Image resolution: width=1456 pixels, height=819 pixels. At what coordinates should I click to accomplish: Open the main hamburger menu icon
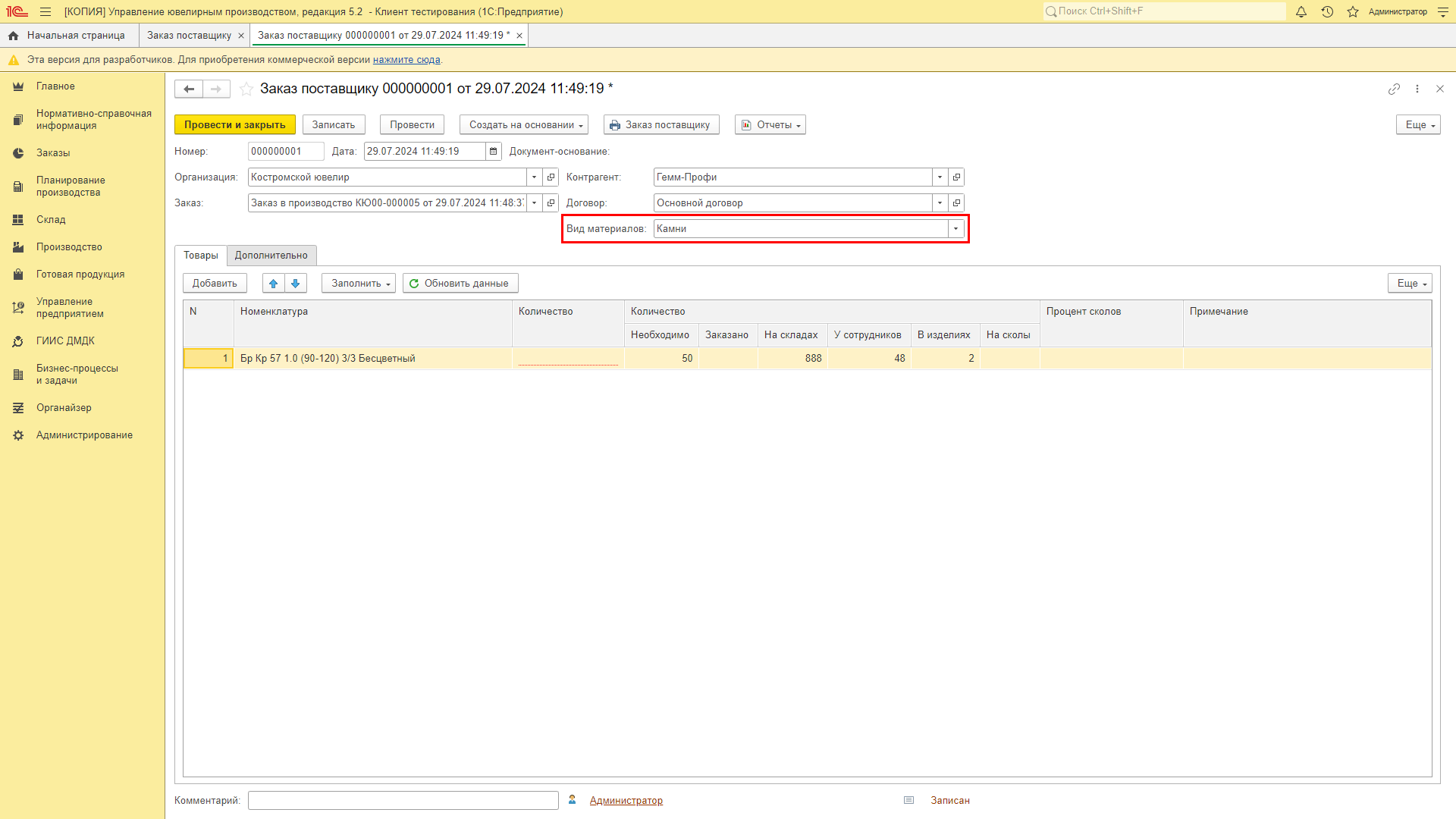pos(45,11)
